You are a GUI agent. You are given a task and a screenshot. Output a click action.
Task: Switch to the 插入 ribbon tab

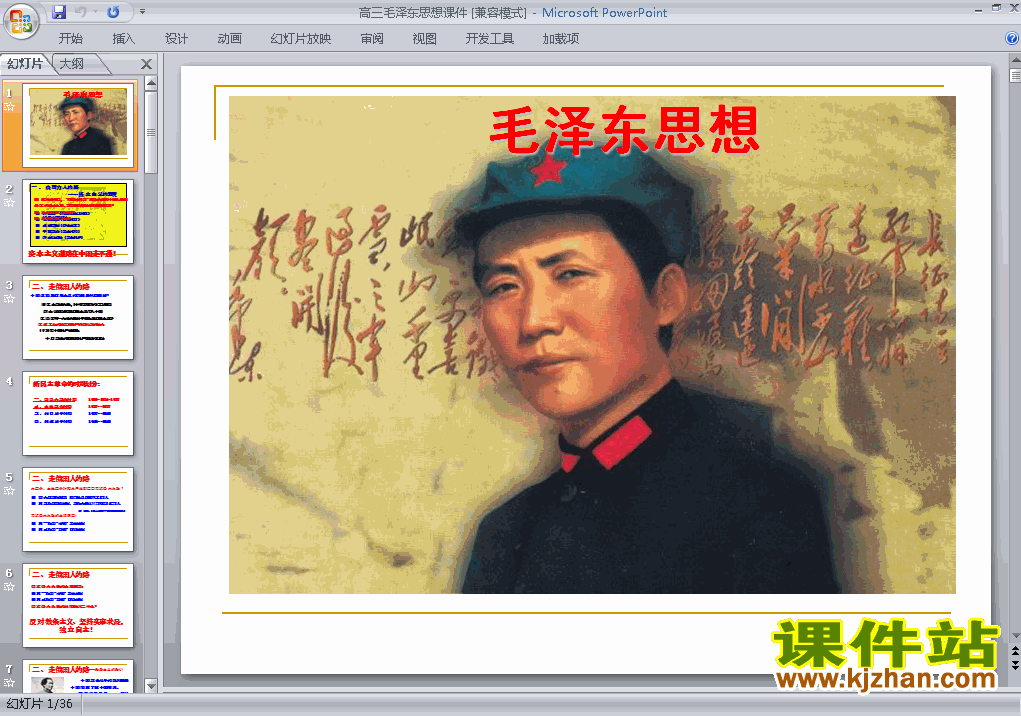[124, 38]
